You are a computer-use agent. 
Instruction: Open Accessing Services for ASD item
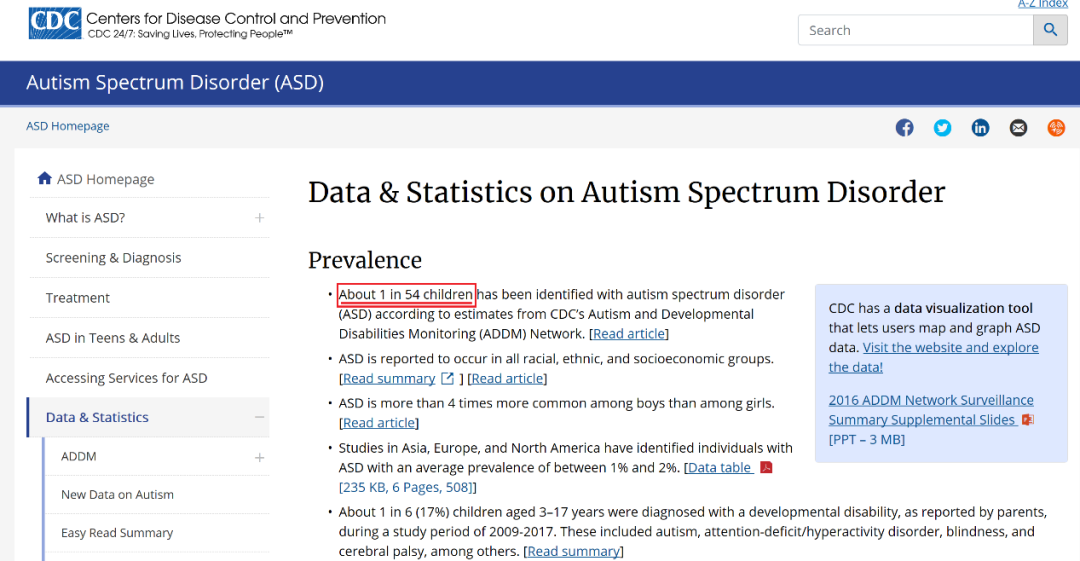coord(126,378)
